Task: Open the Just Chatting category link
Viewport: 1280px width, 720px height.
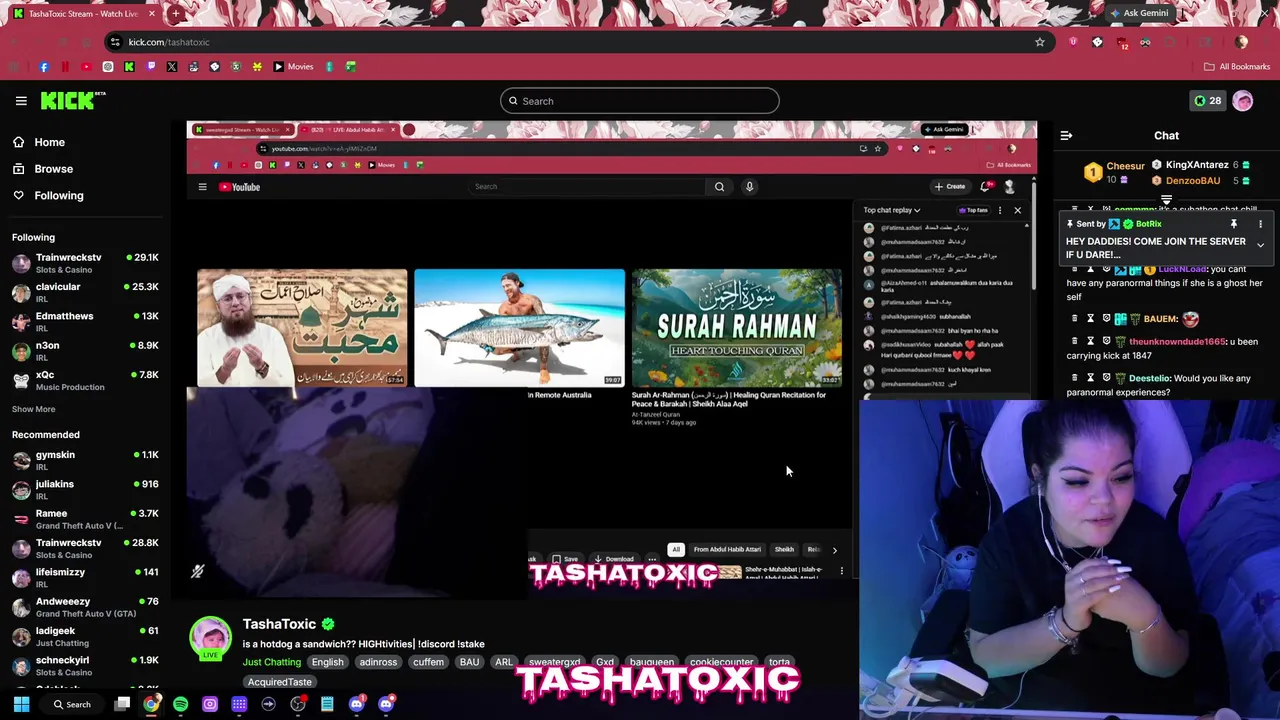Action: click(271, 662)
